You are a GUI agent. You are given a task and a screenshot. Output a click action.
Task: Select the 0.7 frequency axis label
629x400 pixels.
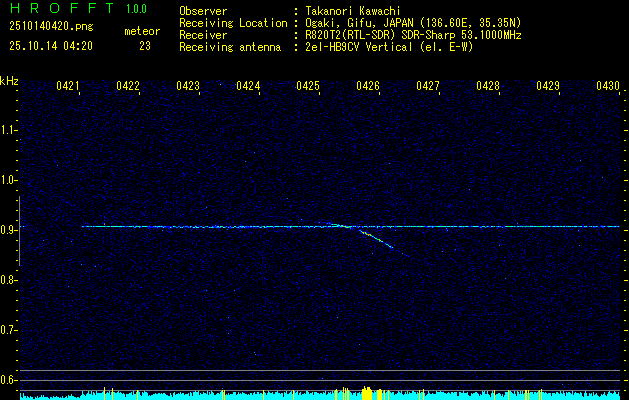(x=9, y=330)
